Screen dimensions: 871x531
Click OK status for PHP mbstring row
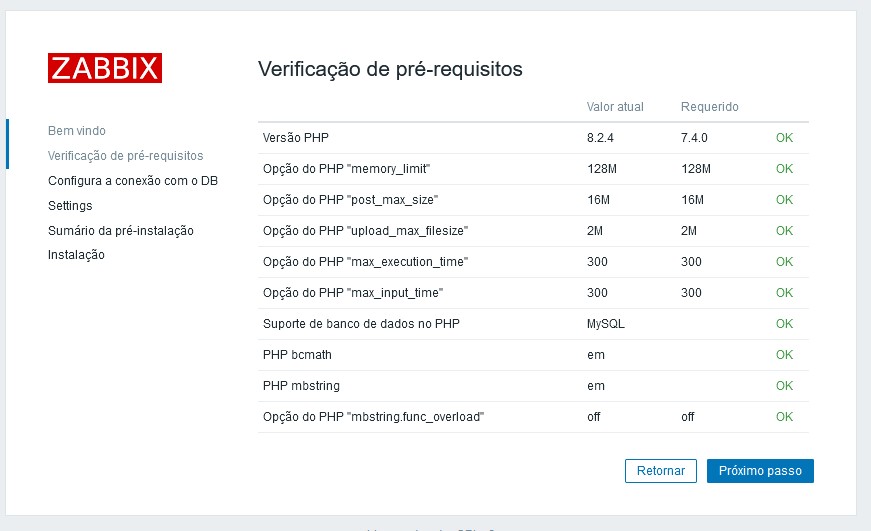coord(784,385)
